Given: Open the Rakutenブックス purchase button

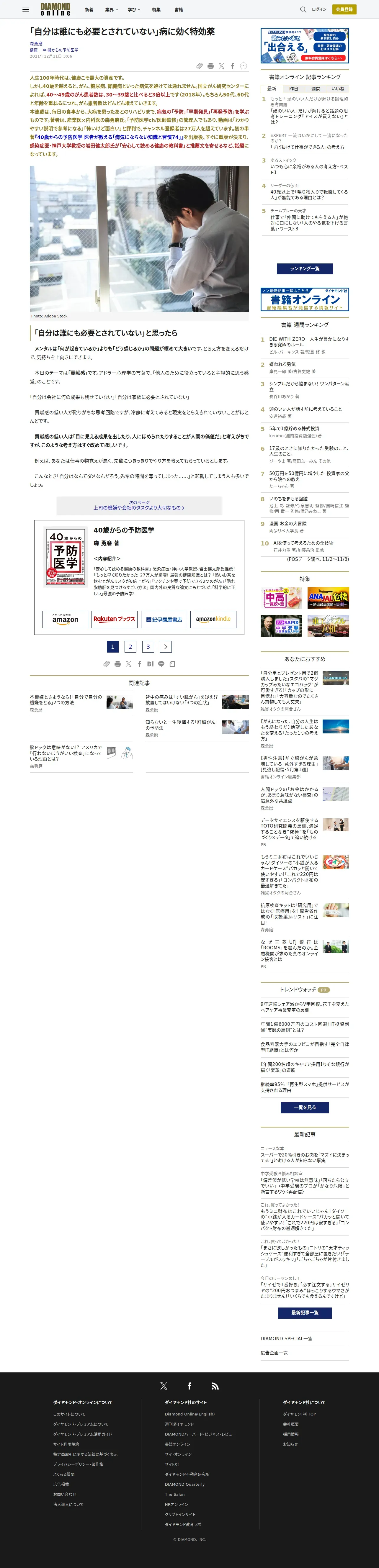Looking at the screenshot, I should click(115, 619).
